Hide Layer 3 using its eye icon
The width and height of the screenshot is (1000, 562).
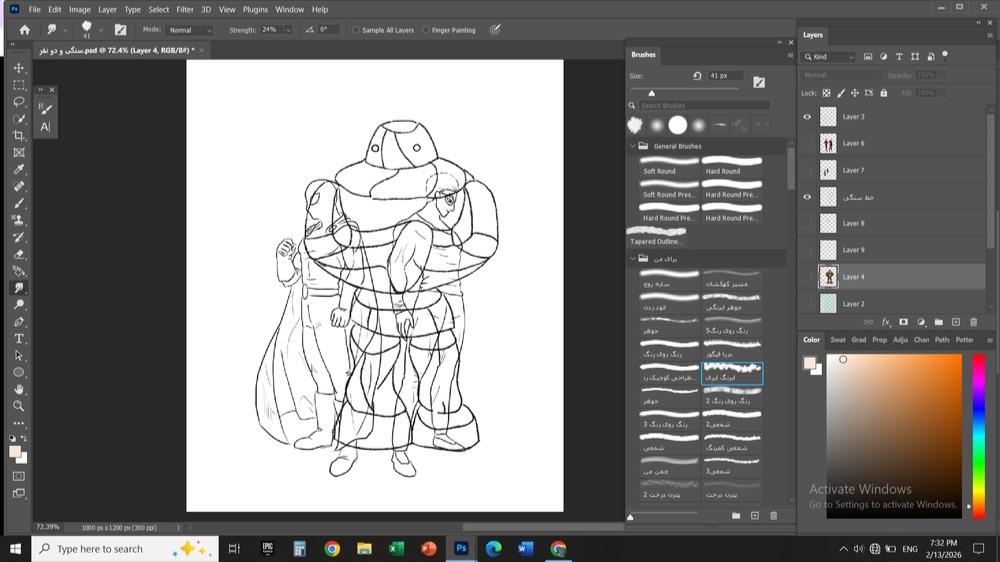point(808,117)
